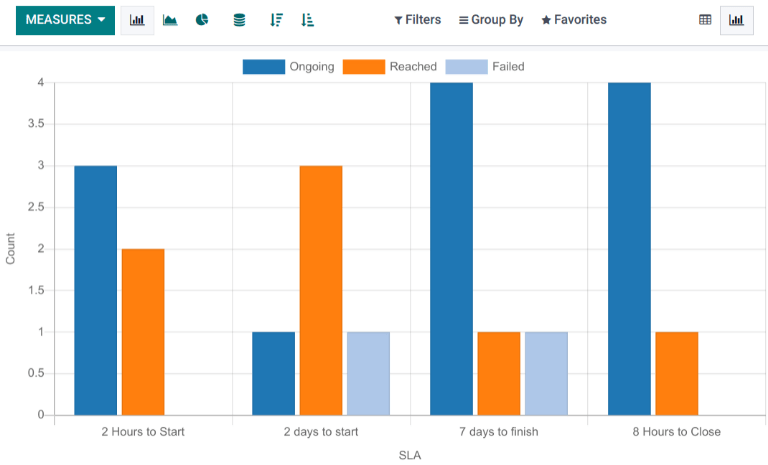Open the Group By menu
Viewport: 768px width, 465px height.
click(x=491, y=20)
